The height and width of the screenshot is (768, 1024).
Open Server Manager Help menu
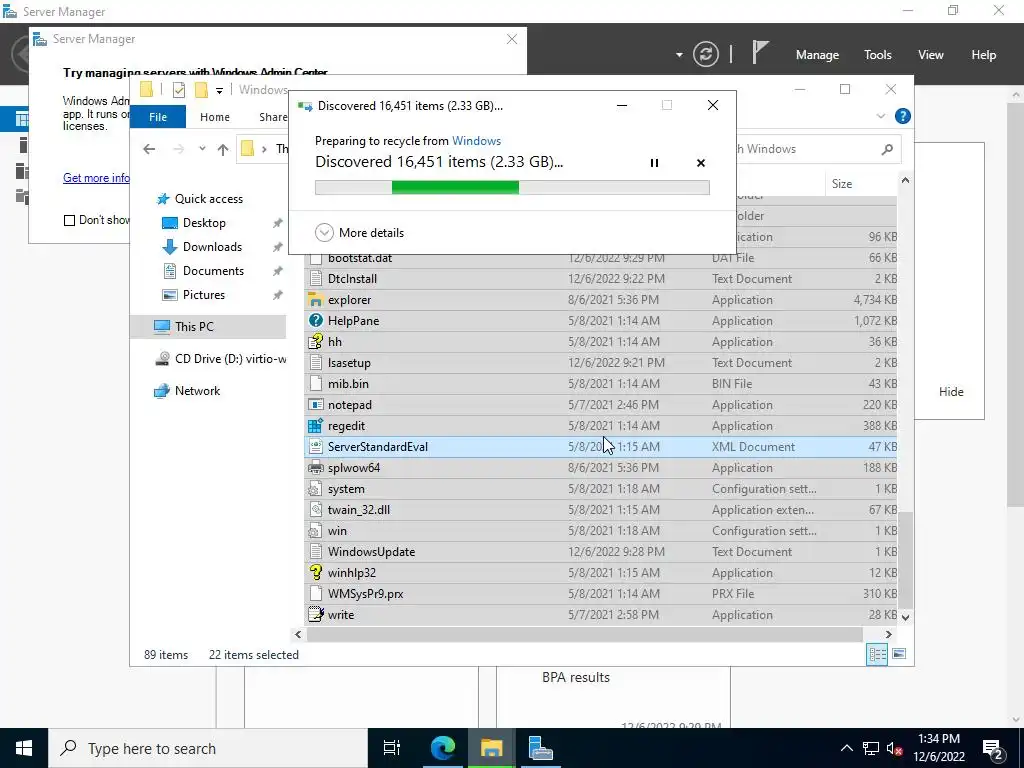click(x=984, y=55)
